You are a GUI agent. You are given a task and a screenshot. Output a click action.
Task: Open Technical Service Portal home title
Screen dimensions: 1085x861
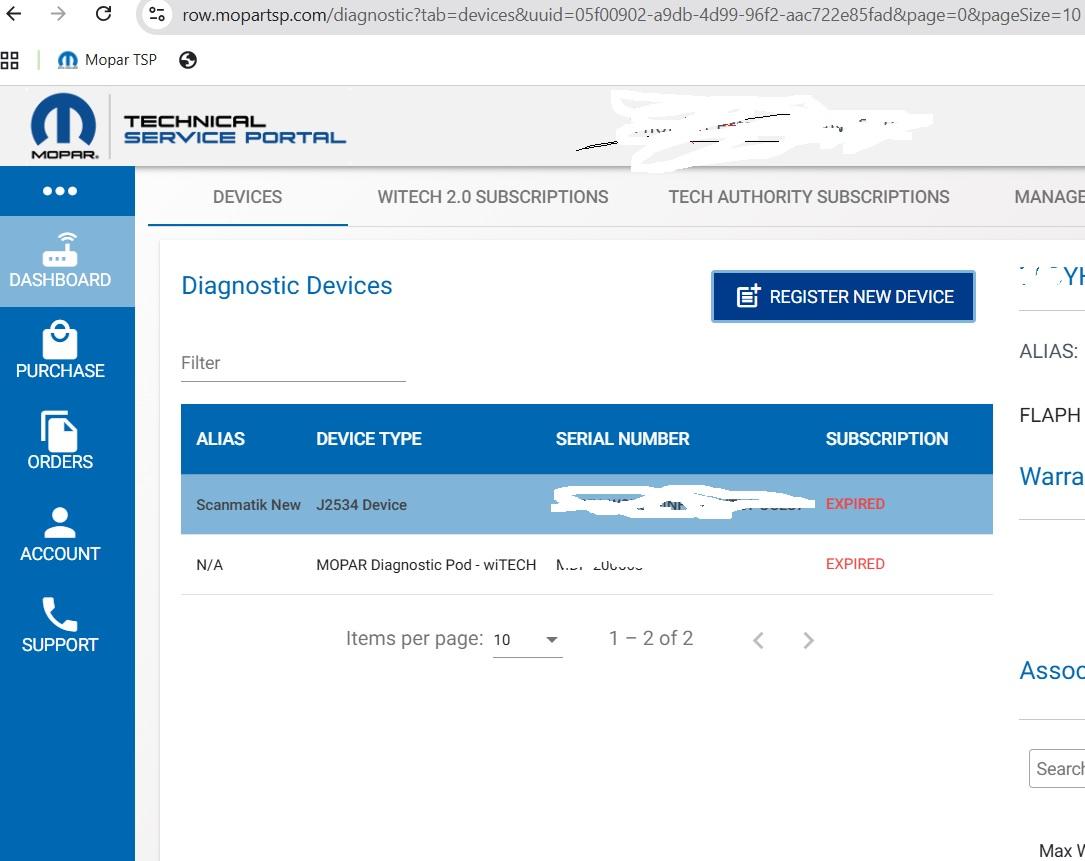[x=235, y=129]
